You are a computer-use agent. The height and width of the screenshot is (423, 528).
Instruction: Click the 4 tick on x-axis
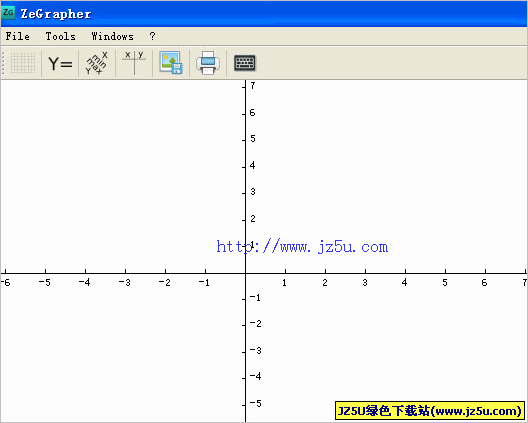pos(405,271)
